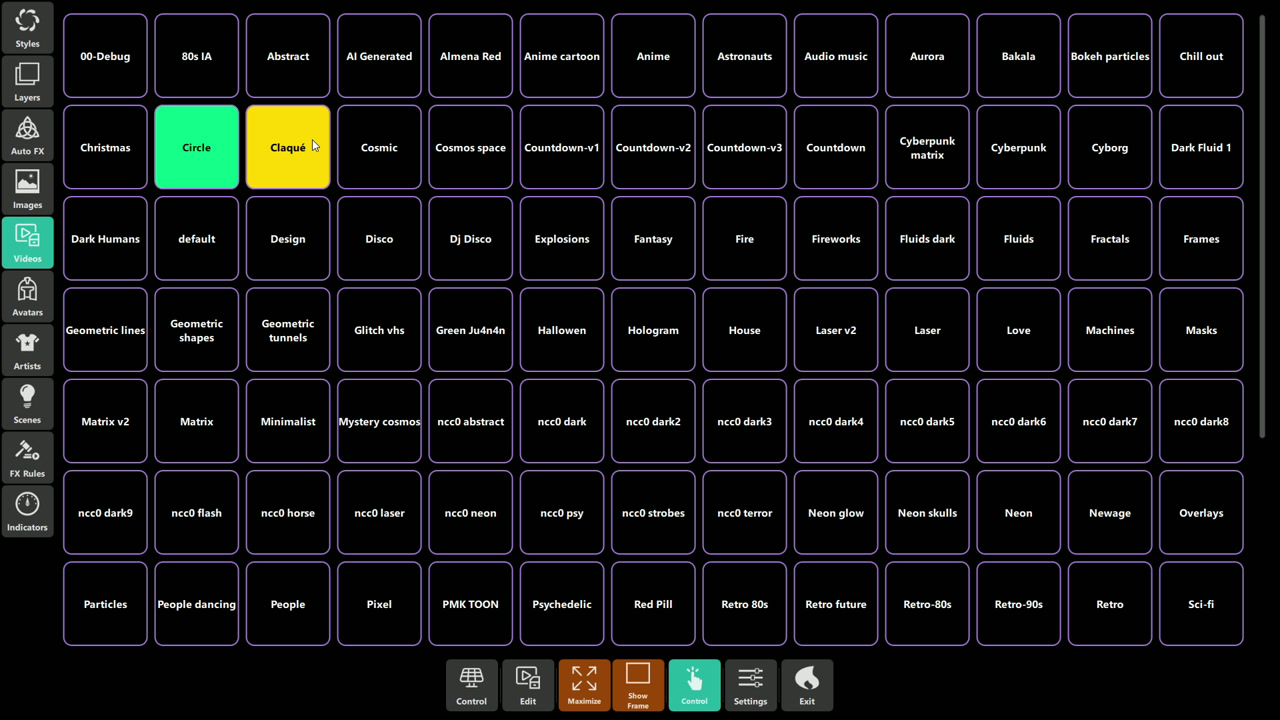
Task: Open the Artists section
Action: (x=27, y=349)
